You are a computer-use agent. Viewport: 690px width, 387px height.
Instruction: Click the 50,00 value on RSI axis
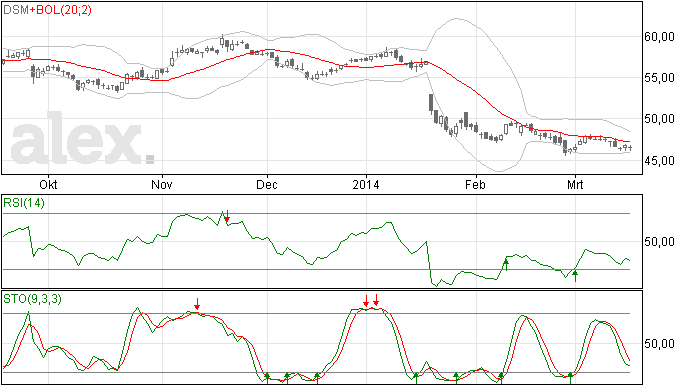click(x=659, y=242)
